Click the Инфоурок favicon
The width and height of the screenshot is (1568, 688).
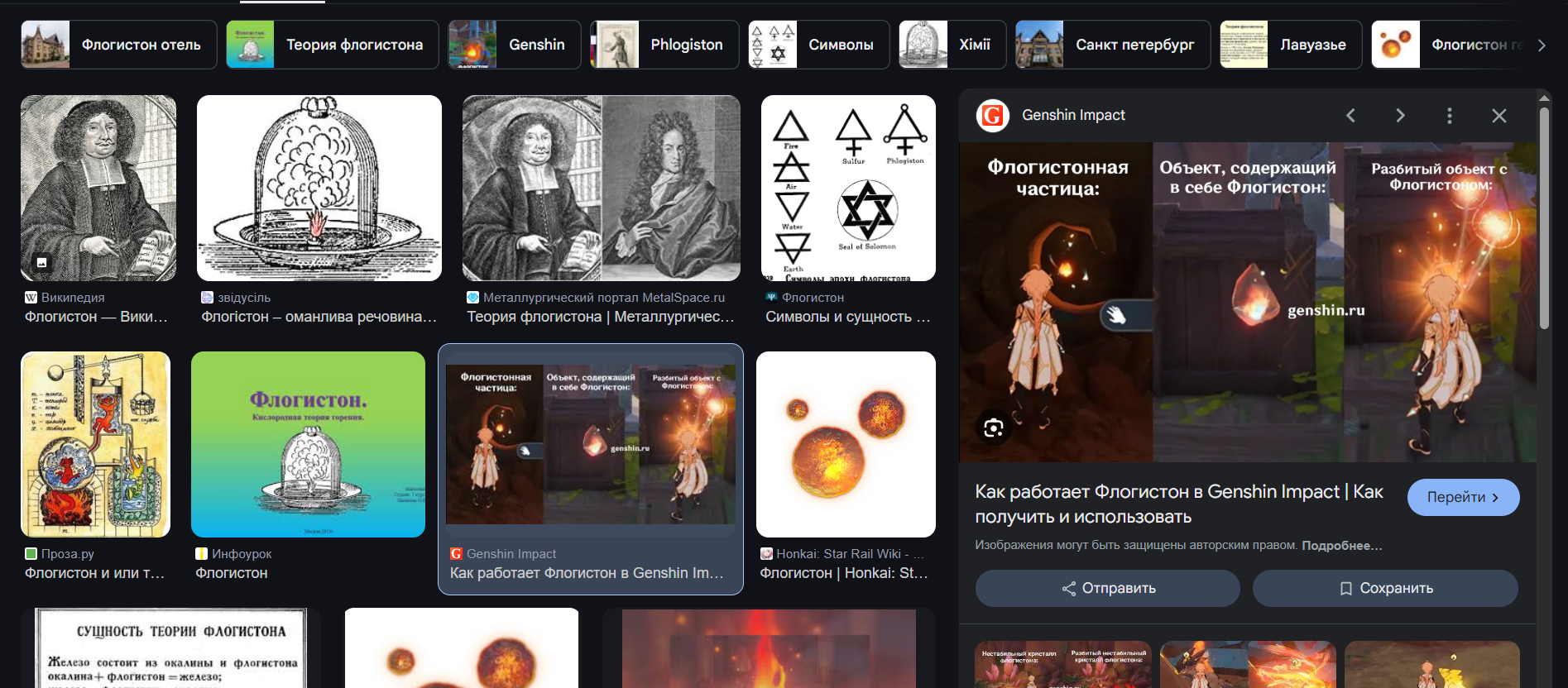coord(201,554)
